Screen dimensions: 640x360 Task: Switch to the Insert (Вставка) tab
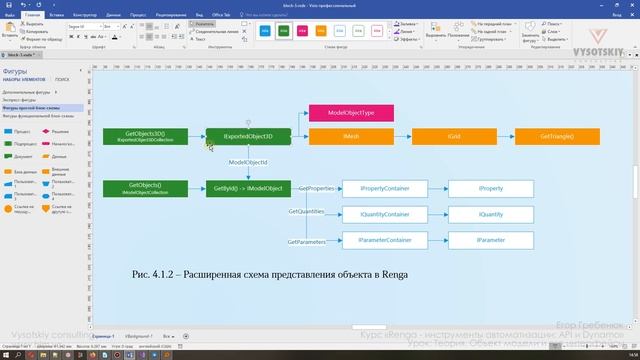pyautogui.click(x=56, y=15)
